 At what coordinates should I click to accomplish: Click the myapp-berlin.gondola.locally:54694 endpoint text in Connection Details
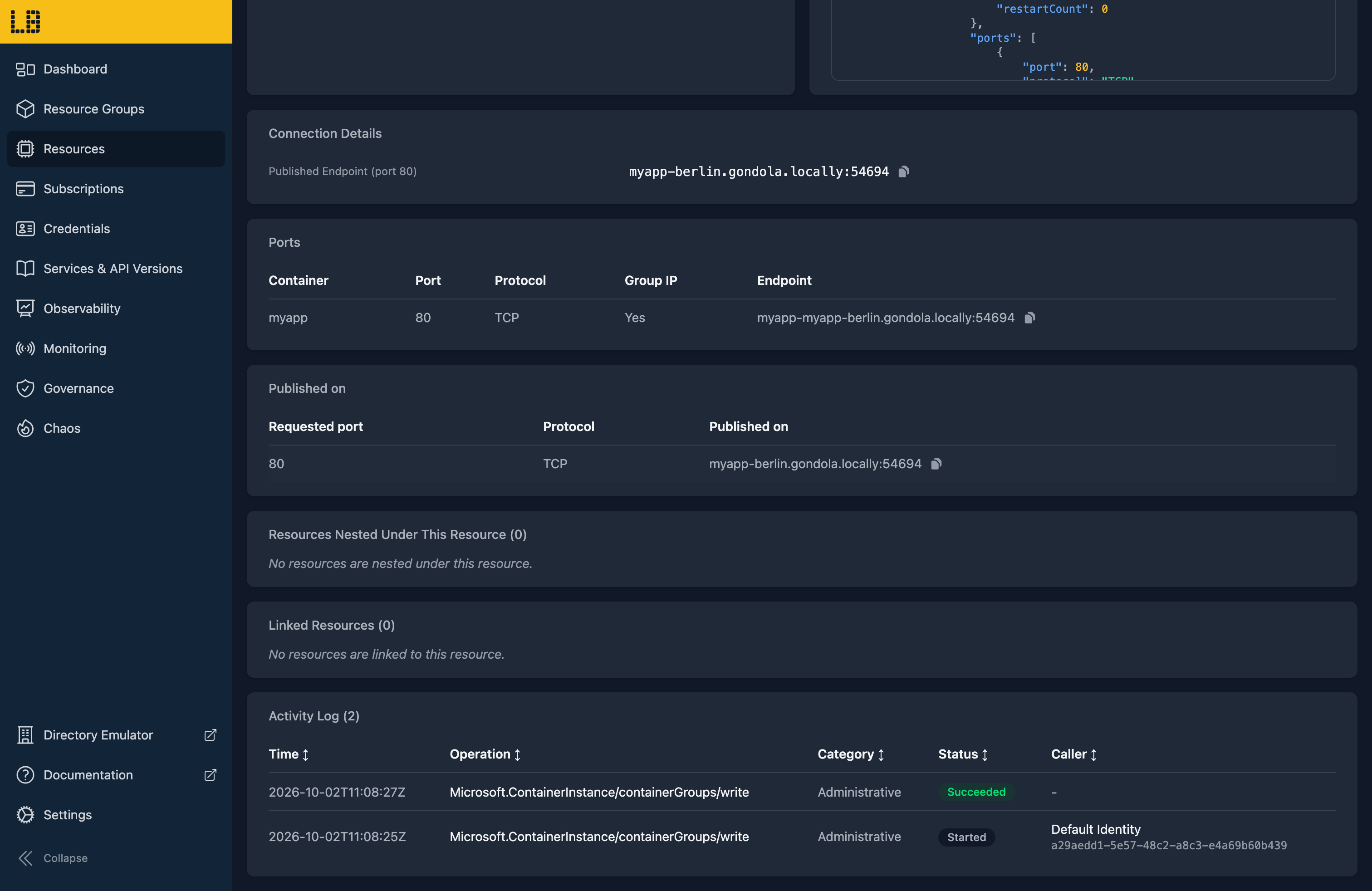pyautogui.click(x=759, y=172)
